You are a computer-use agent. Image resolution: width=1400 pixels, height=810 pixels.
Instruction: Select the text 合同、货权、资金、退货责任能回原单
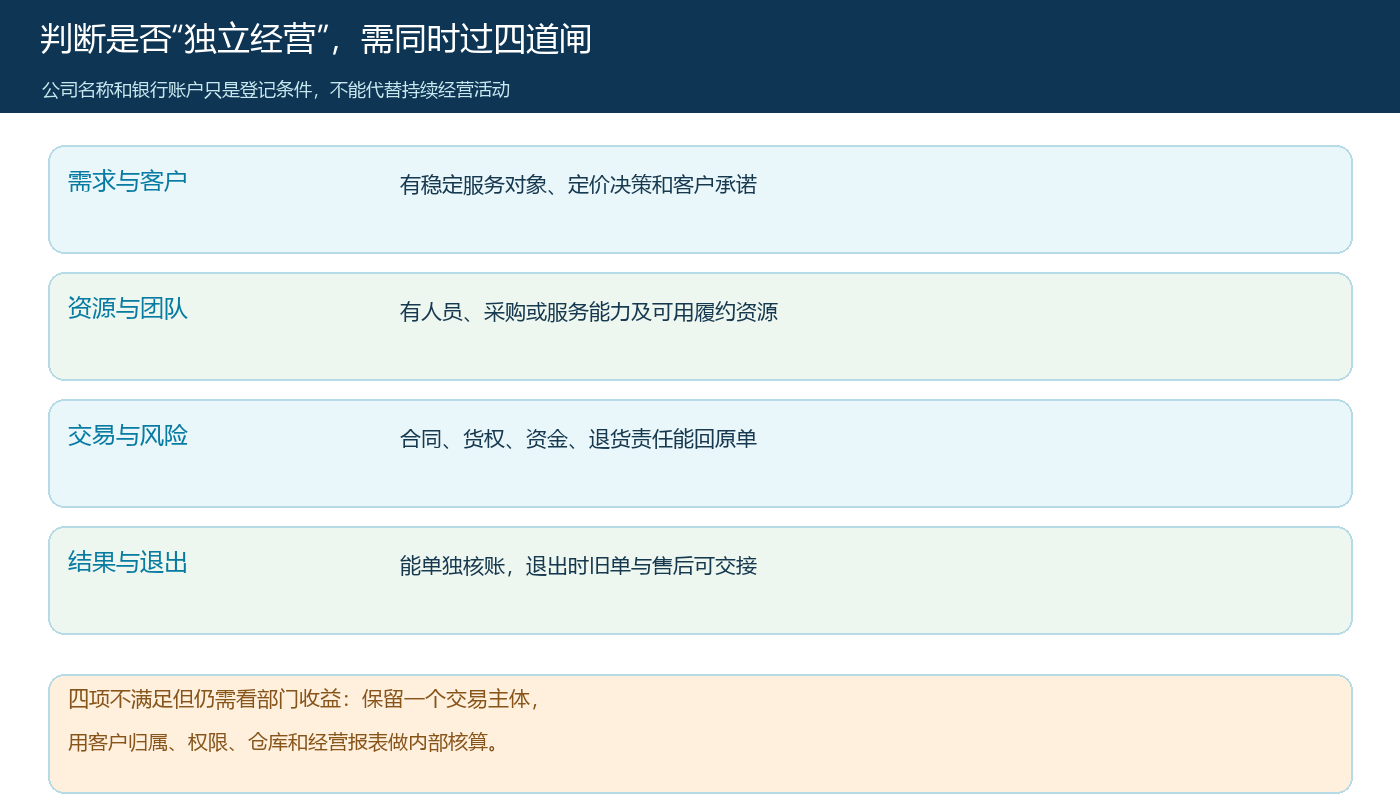pos(578,439)
